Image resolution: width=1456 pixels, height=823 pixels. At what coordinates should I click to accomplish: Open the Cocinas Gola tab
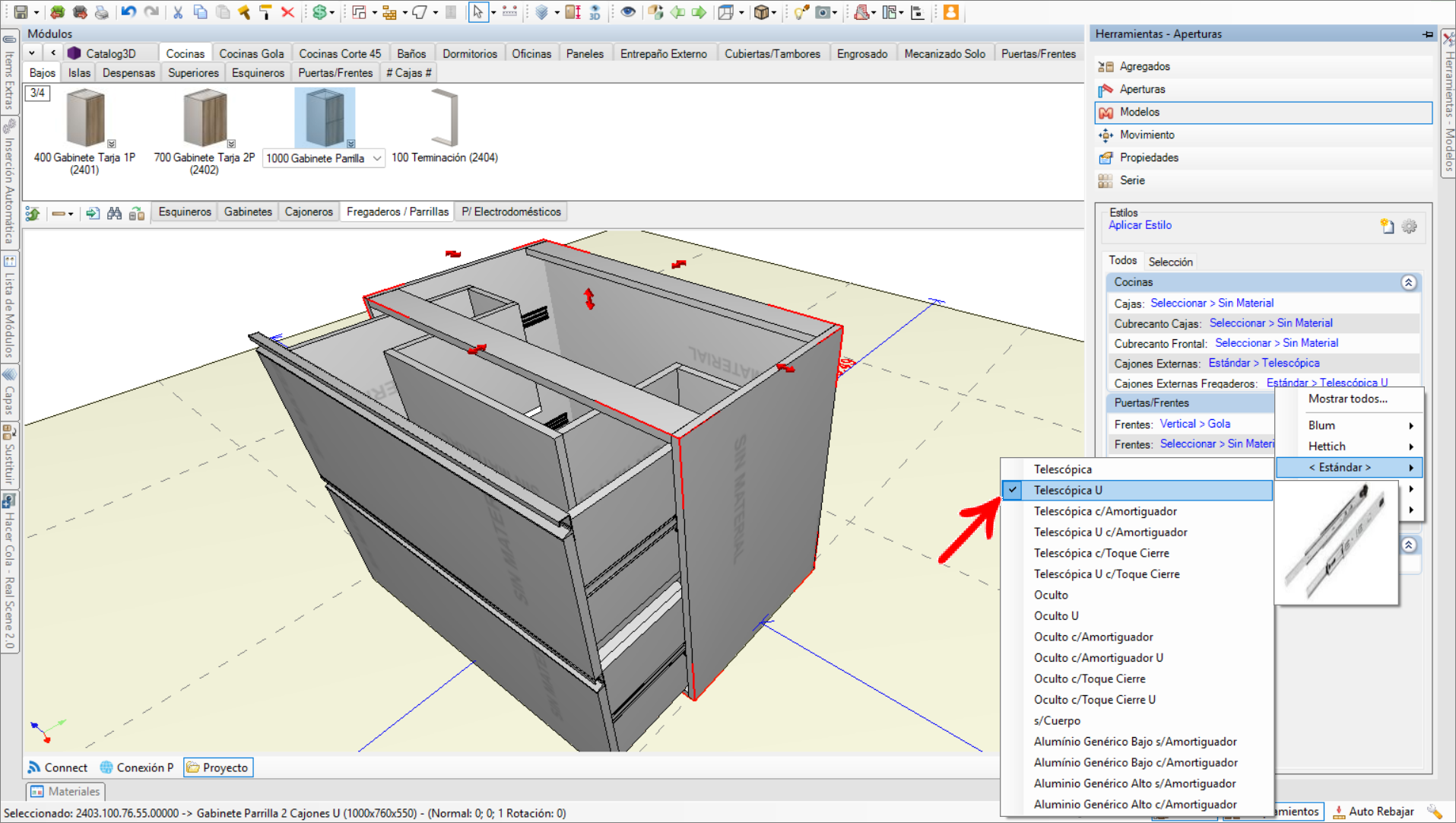(x=251, y=53)
